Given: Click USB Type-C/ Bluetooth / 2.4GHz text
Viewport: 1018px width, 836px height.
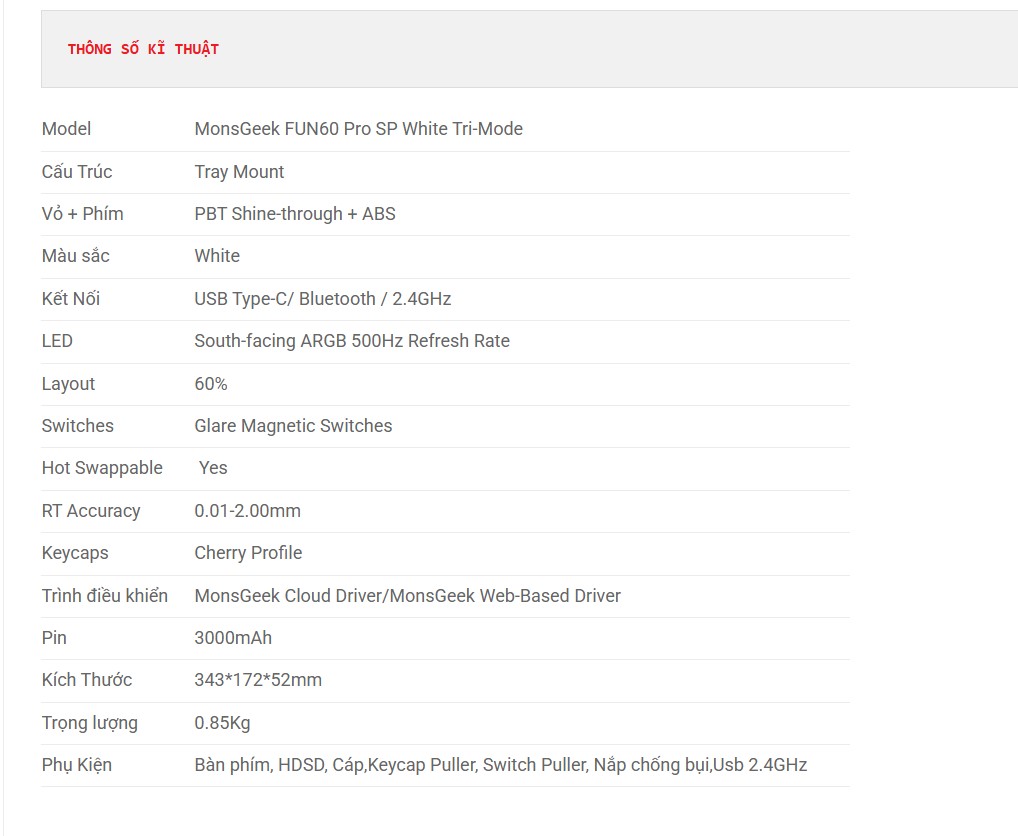Looking at the screenshot, I should (x=323, y=299).
